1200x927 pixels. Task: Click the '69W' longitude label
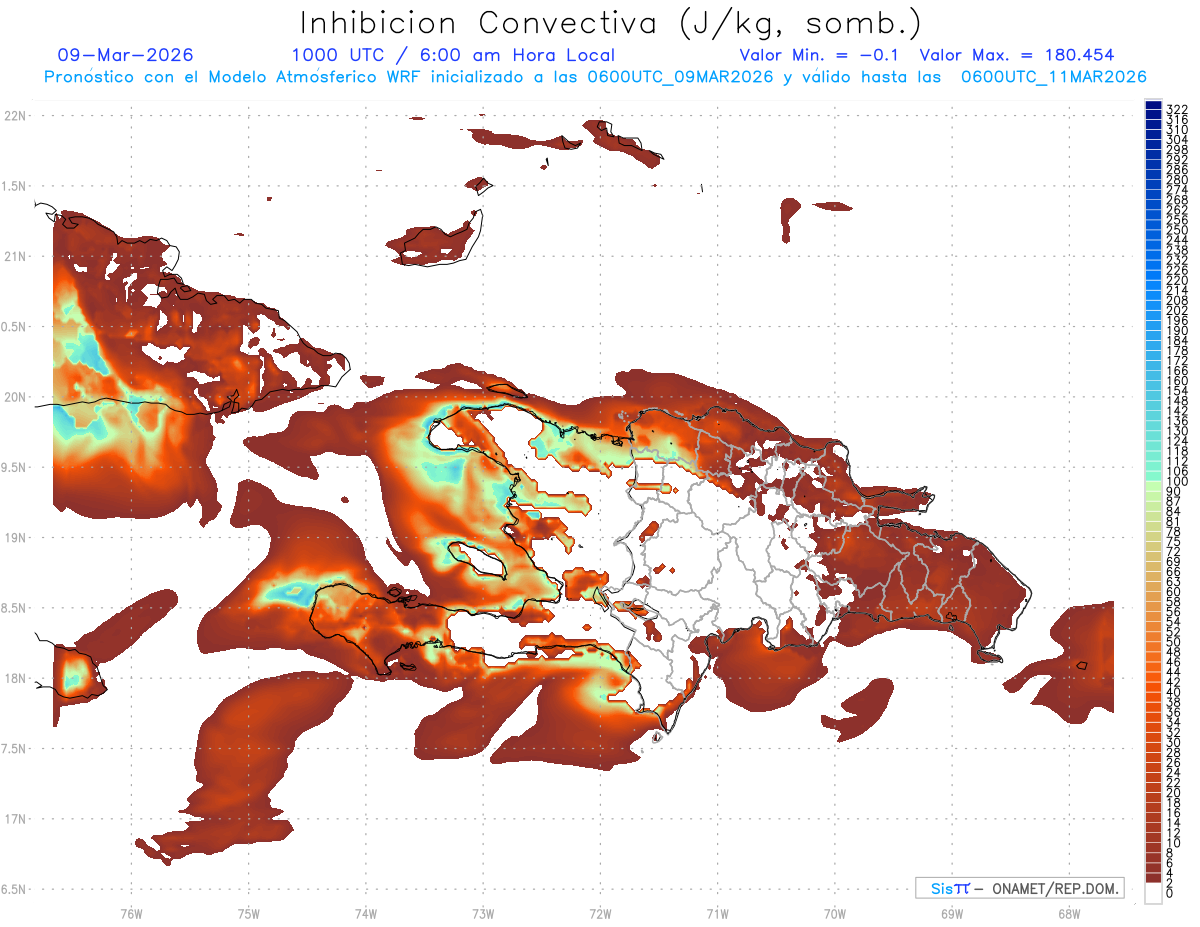pos(951,913)
